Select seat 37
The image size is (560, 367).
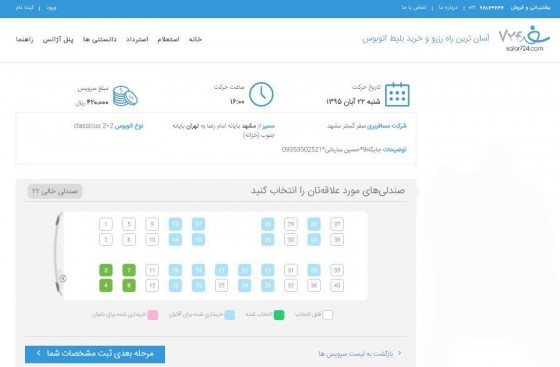[337, 224]
